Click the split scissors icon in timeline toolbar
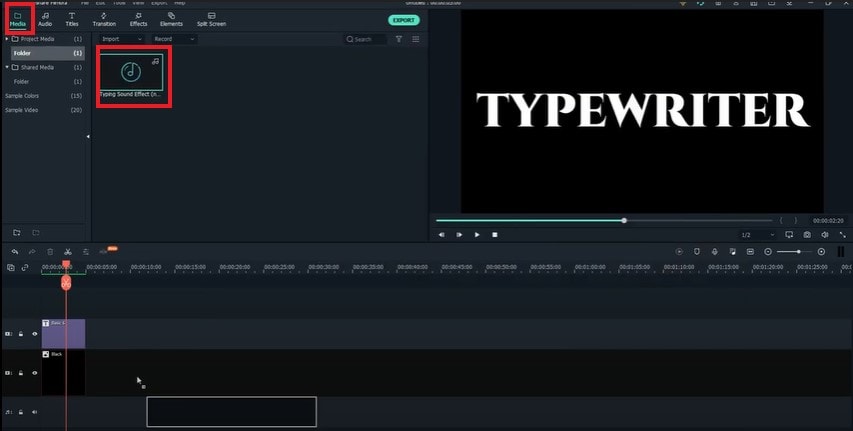Viewport: 853px width, 431px height. 67,252
